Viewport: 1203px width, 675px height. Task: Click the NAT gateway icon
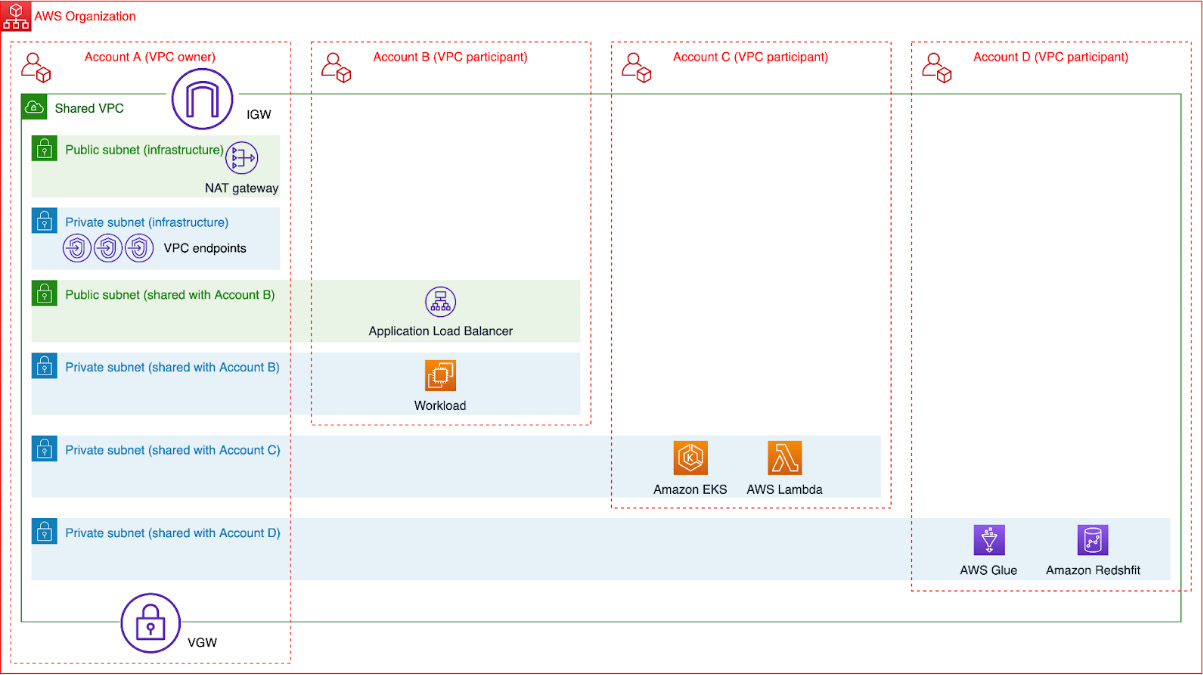tap(242, 159)
